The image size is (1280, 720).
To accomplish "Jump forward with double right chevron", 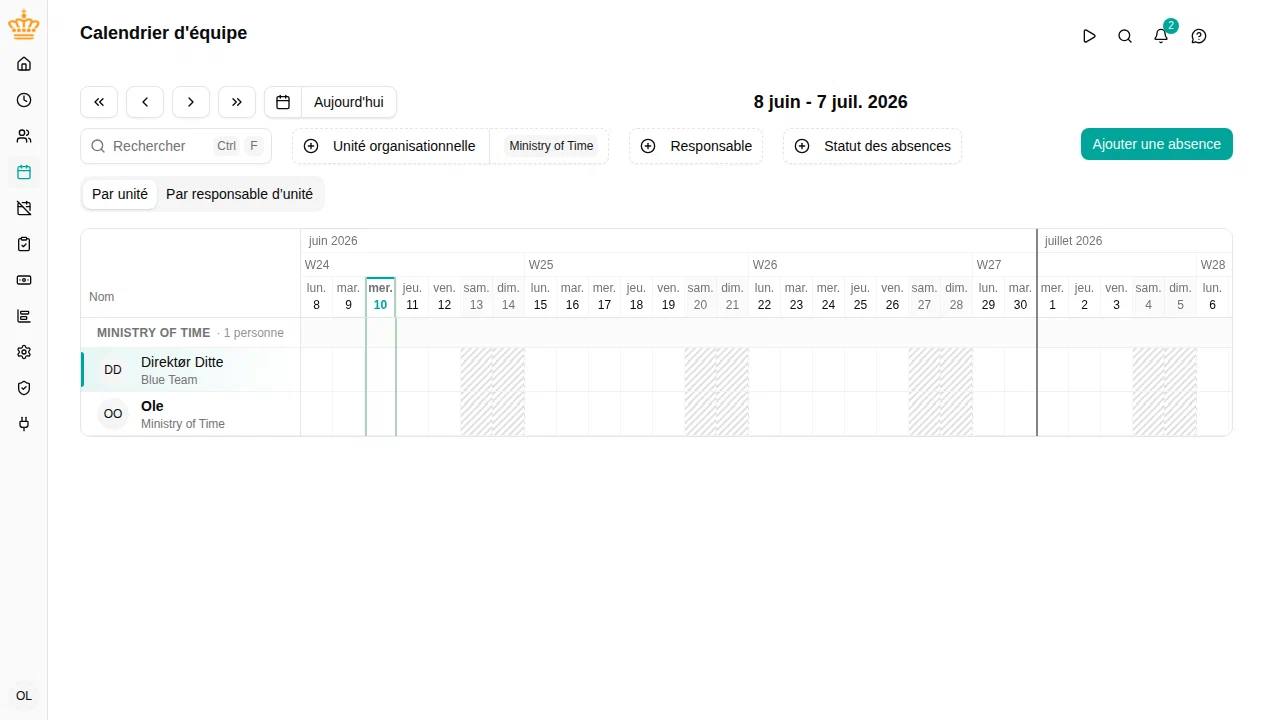I will pos(237,102).
